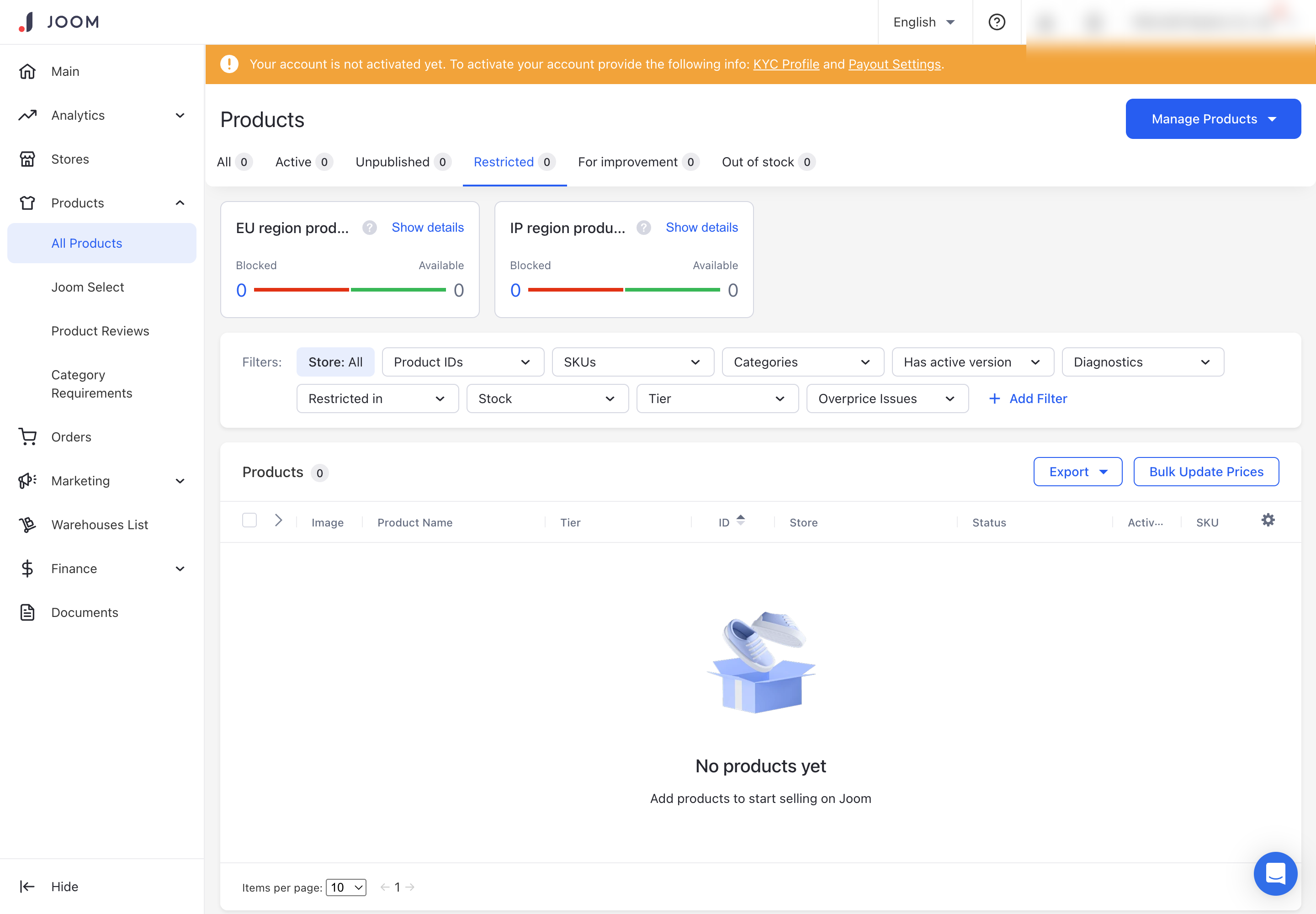Go to next page arrow in pagination
1316x914 pixels.
[x=410, y=887]
